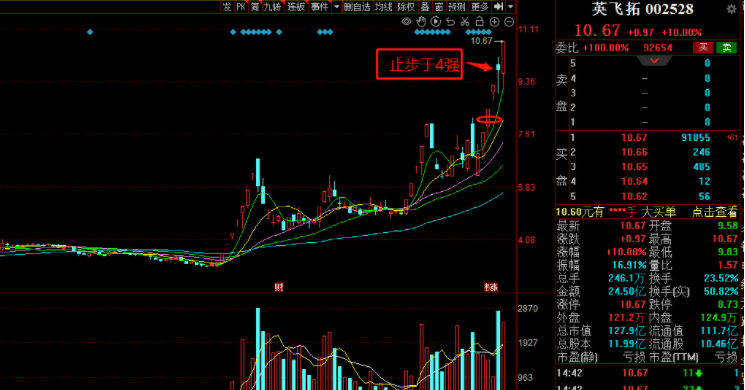Click the undo arrow icon

pyautogui.click(x=450, y=21)
